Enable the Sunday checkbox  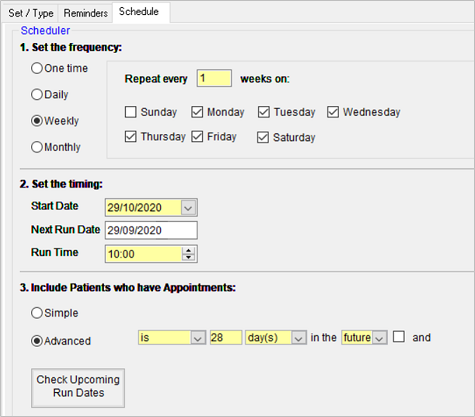pyautogui.click(x=130, y=112)
